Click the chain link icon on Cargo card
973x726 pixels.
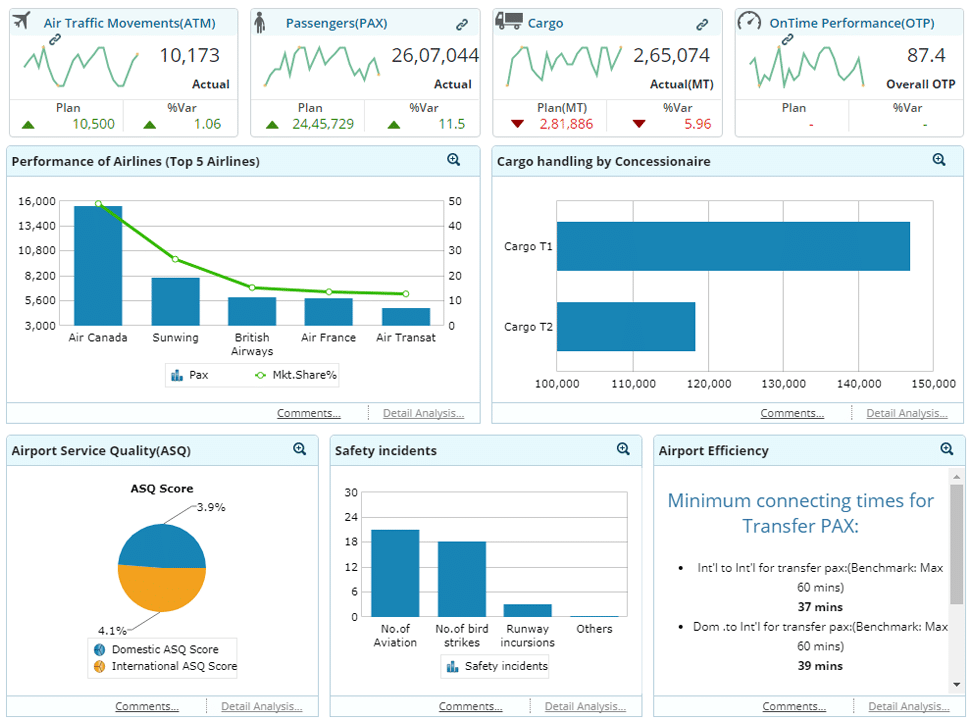pos(703,24)
